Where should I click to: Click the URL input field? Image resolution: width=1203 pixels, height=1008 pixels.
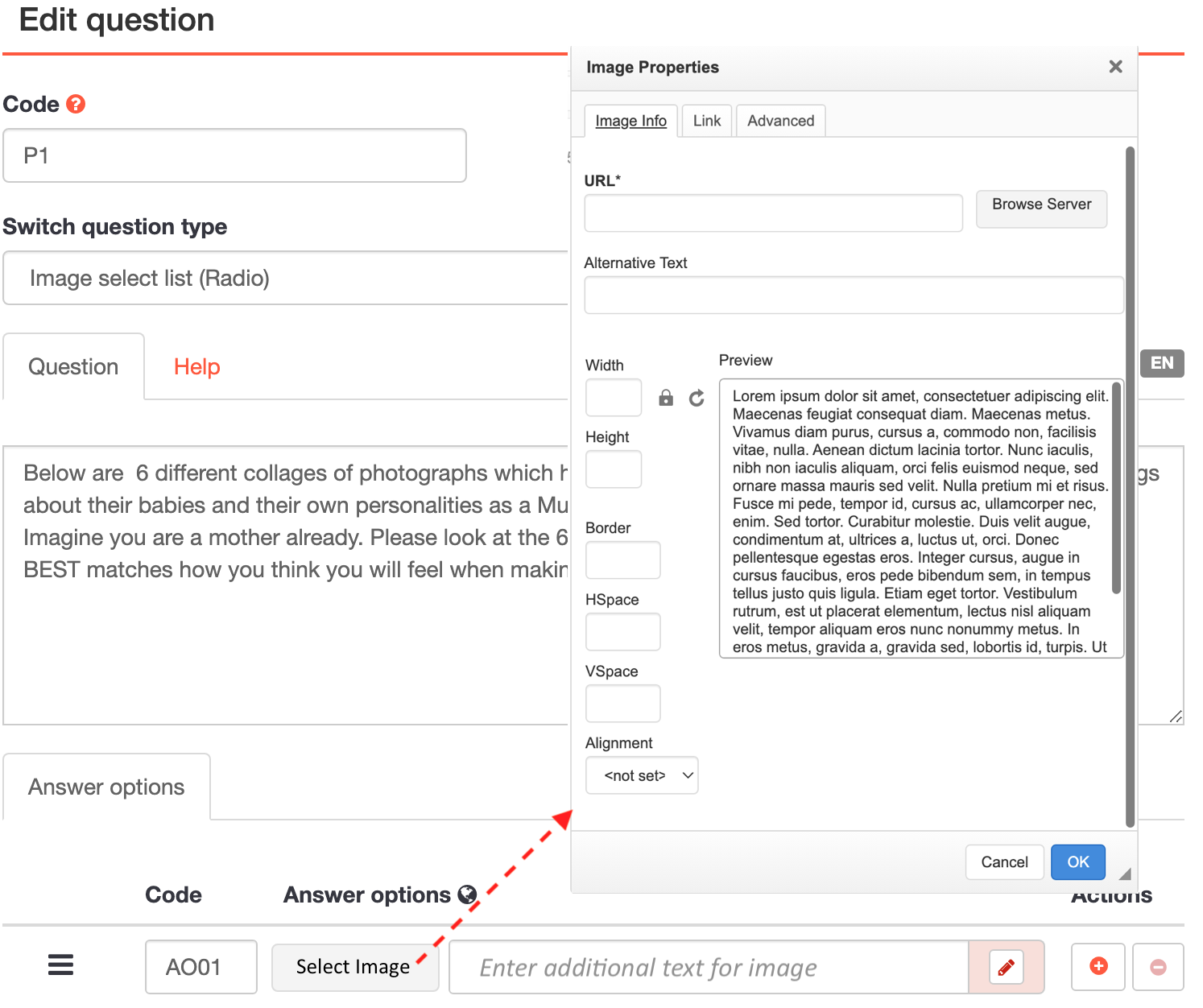(x=773, y=213)
